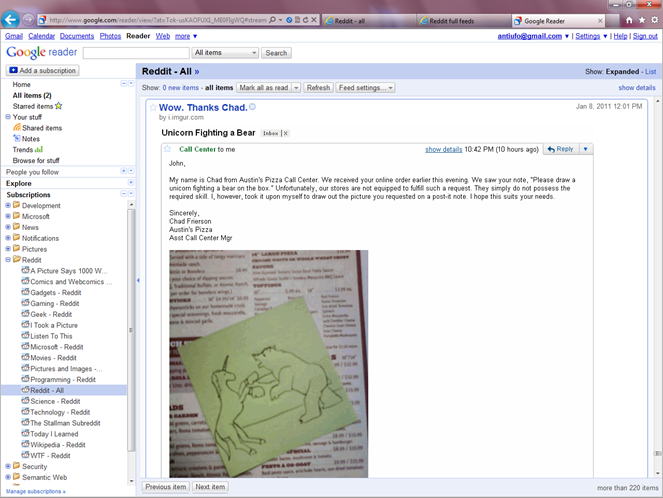
Task: Switch to the Reddit full feeds tab
Action: click(463, 21)
